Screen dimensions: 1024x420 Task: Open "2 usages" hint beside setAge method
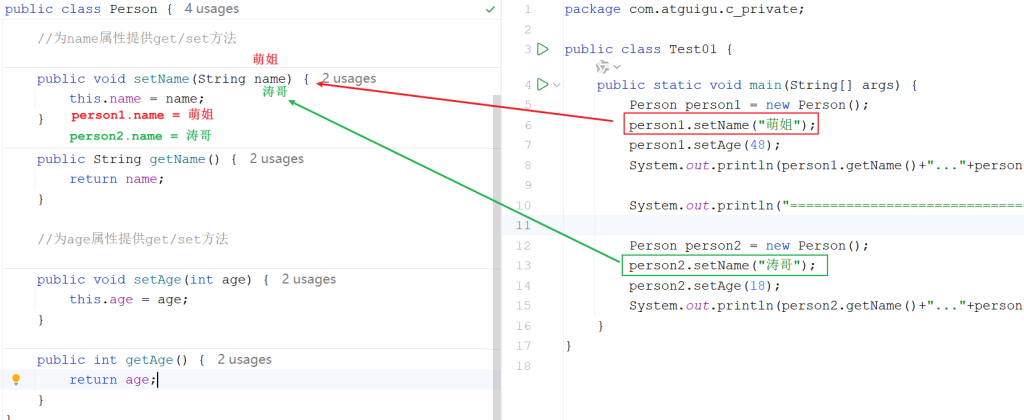[309, 279]
